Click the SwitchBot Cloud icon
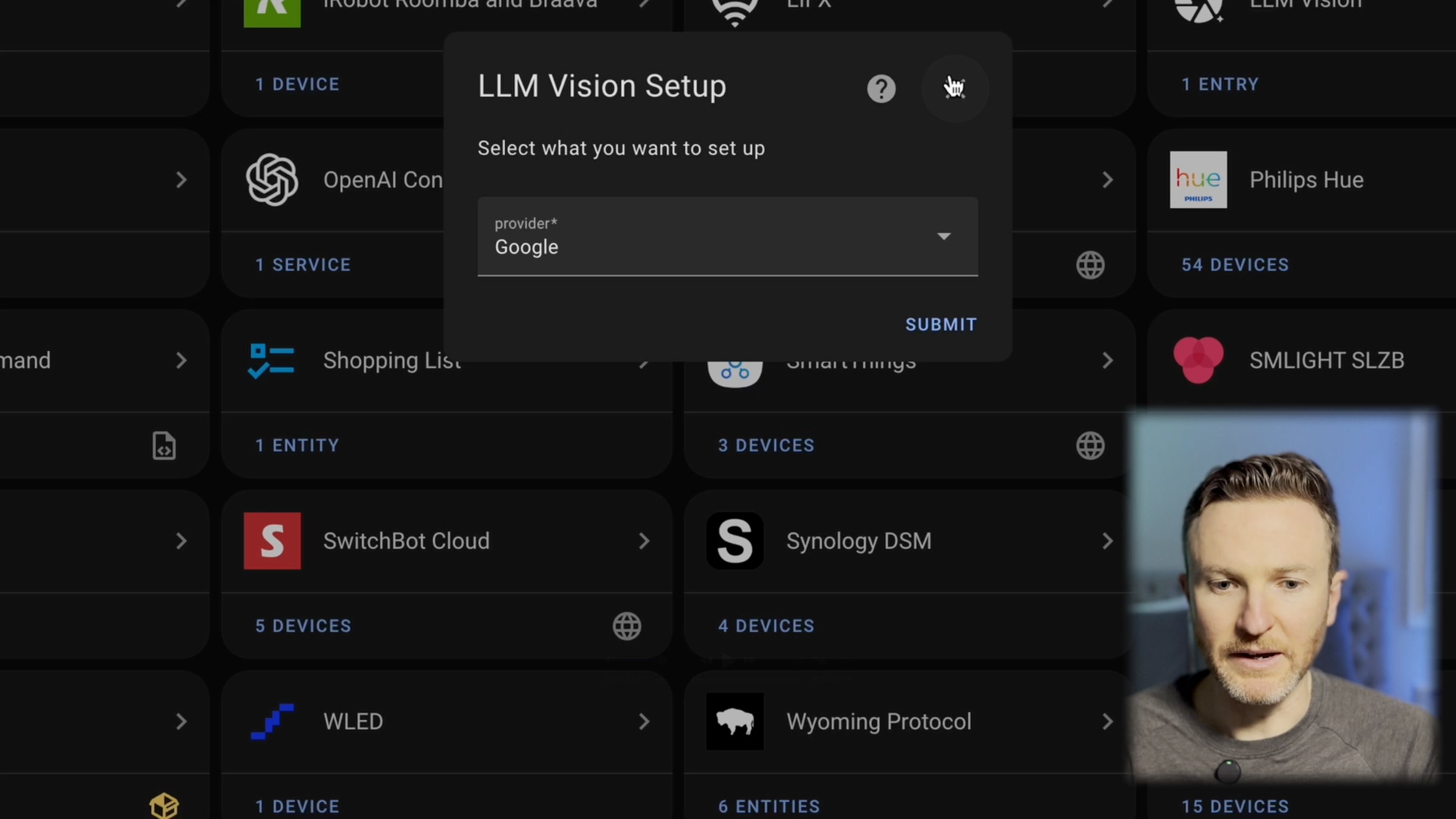Screen dimensions: 1456x819 [272, 541]
